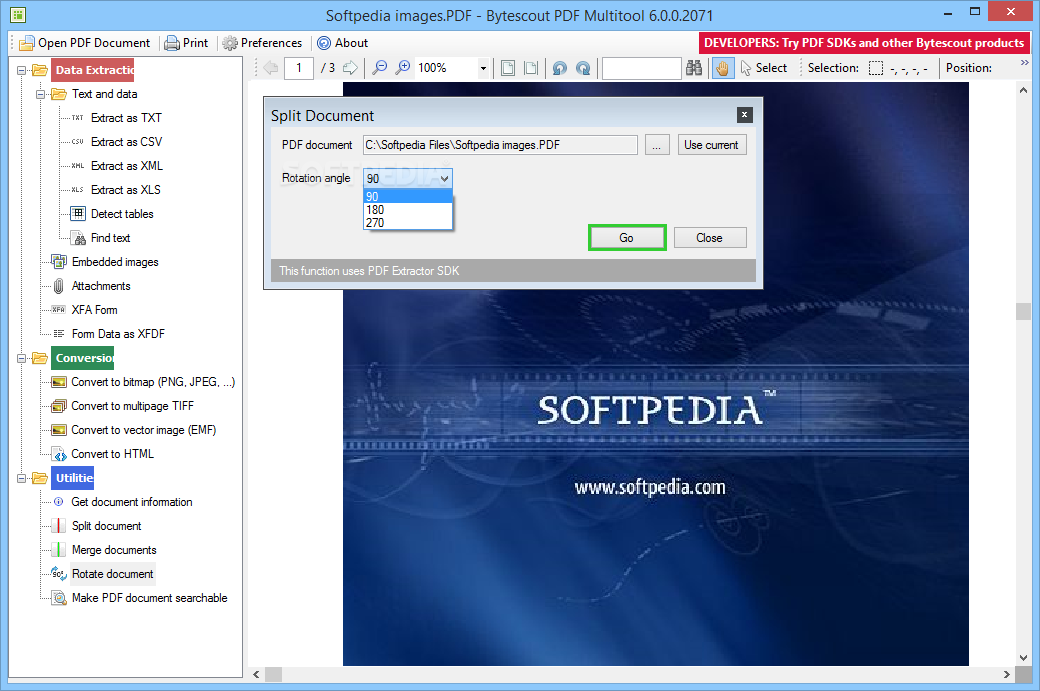Collapse the Text and data node
The image size is (1040, 691).
click(x=40, y=94)
